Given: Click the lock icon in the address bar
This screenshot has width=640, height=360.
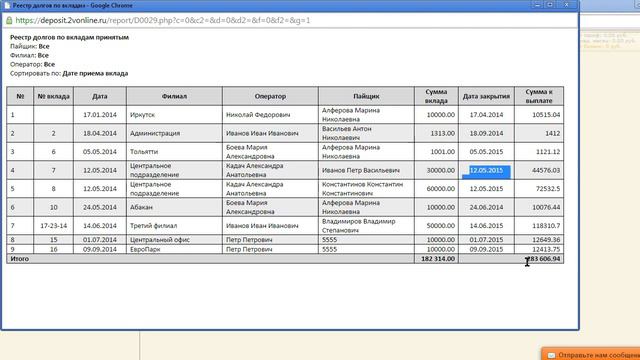Looking at the screenshot, I should [x=9, y=20].
